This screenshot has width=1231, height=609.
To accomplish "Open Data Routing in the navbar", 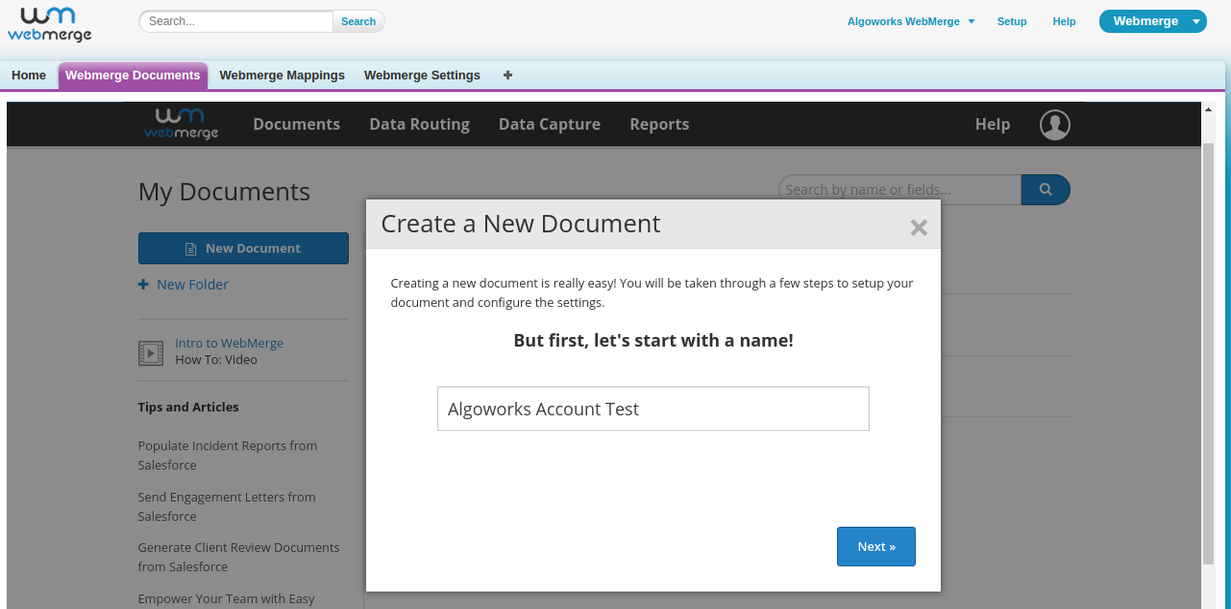I will pyautogui.click(x=419, y=124).
